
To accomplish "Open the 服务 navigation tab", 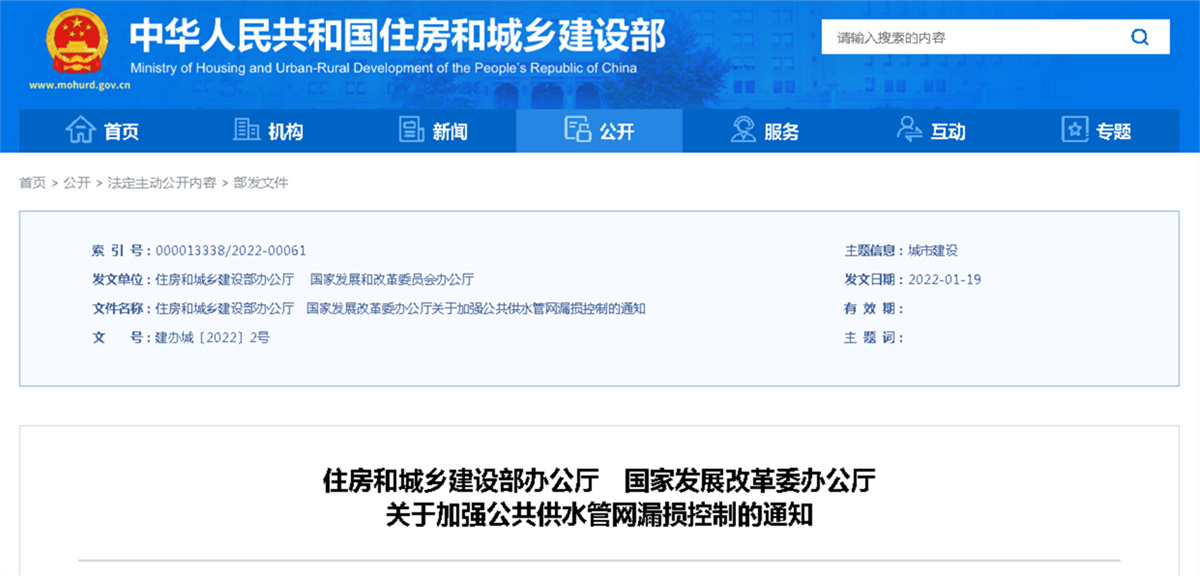I will click(x=782, y=131).
